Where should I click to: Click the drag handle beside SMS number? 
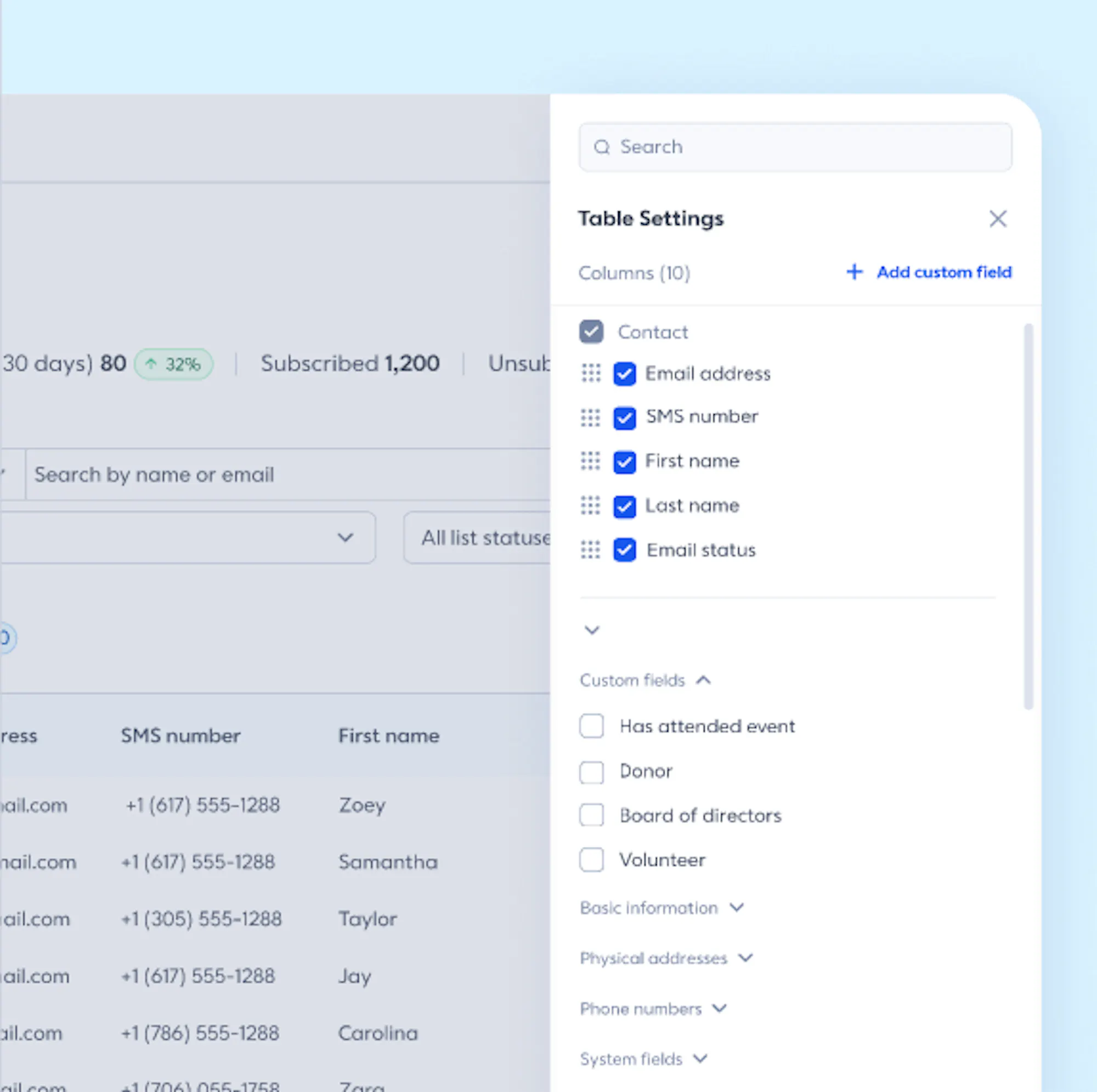coord(591,418)
